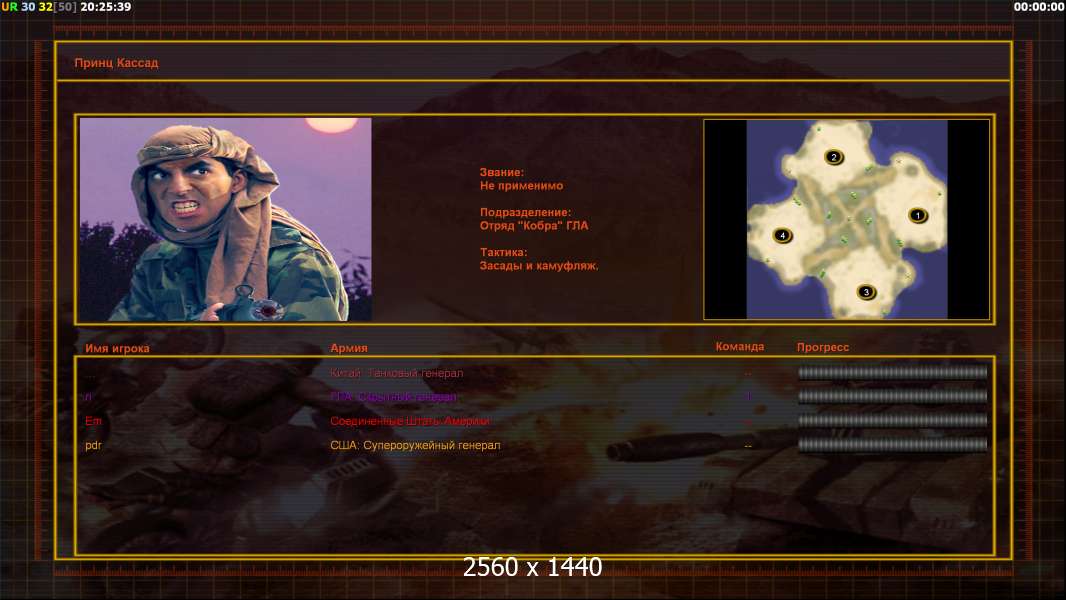Click army 'Китай: Танковый генерал'
Viewport: 1066px width, 600px height.
coord(396,373)
